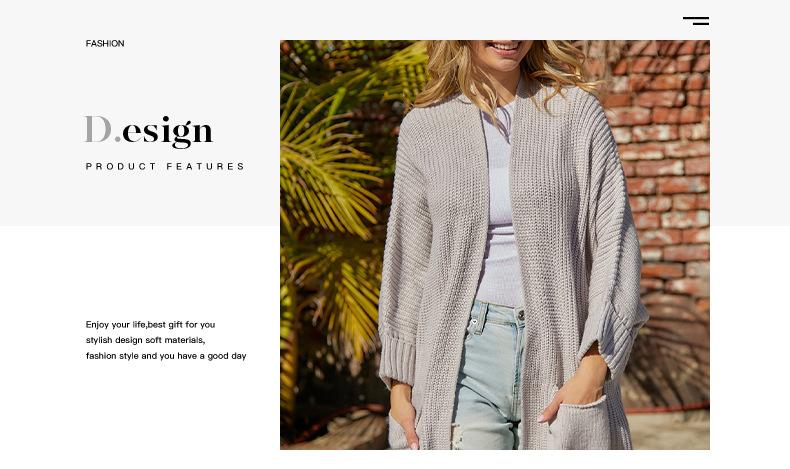The height and width of the screenshot is (469, 790).
Task: Click the small gray dot after the D
Action: [117, 139]
